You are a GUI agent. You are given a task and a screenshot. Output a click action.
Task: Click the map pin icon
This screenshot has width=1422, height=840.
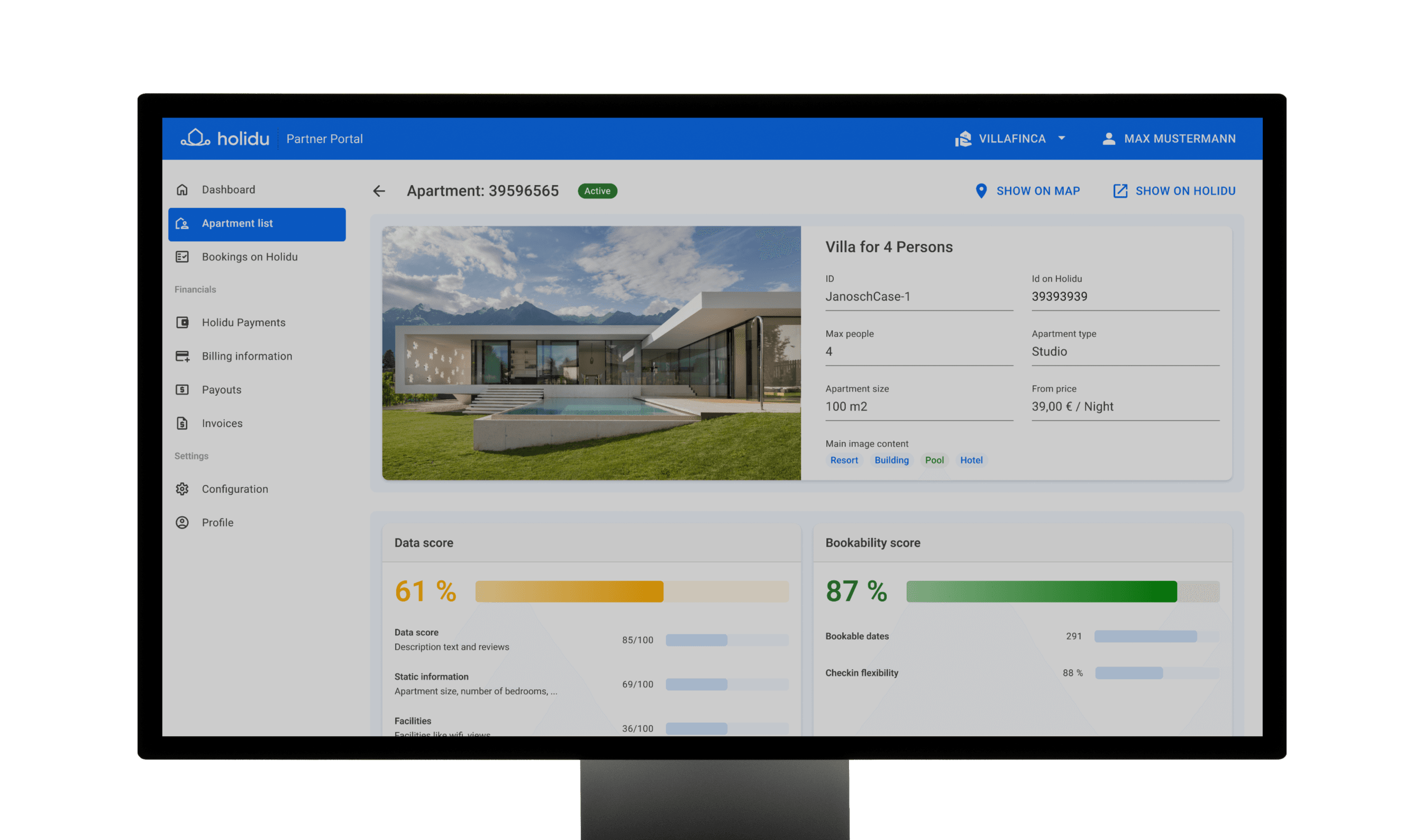click(981, 191)
